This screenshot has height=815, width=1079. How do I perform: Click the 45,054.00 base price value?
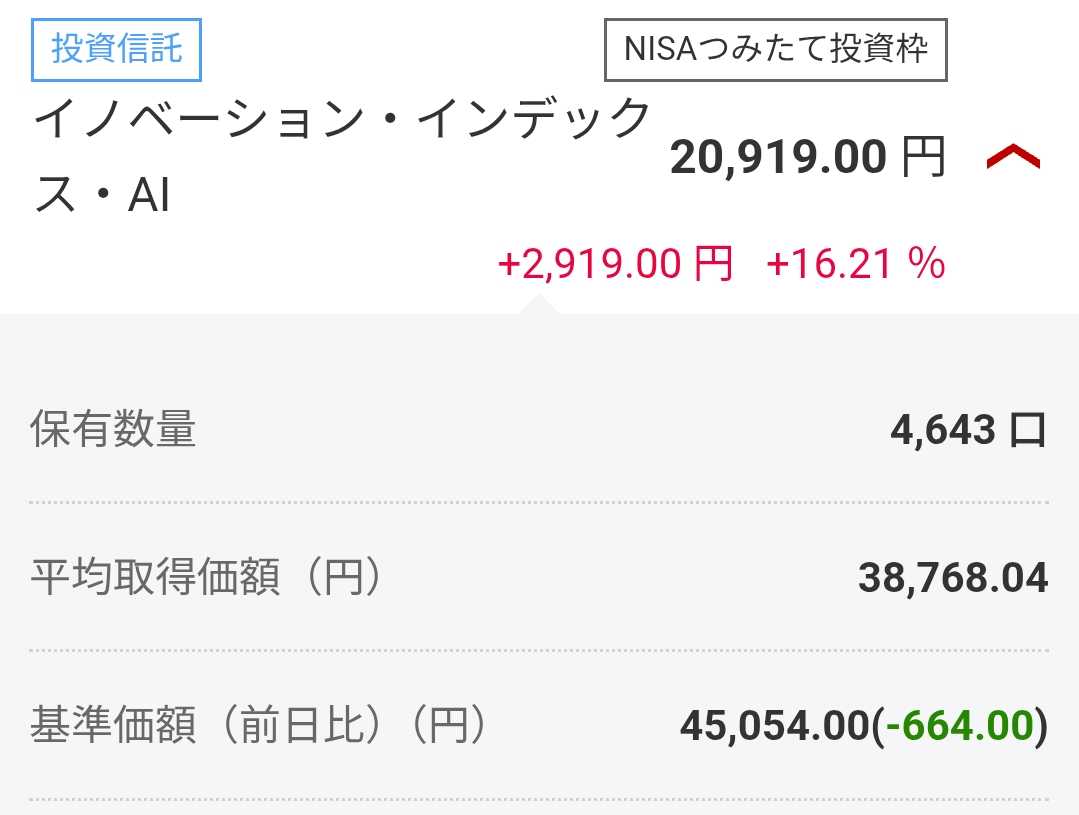coord(774,727)
